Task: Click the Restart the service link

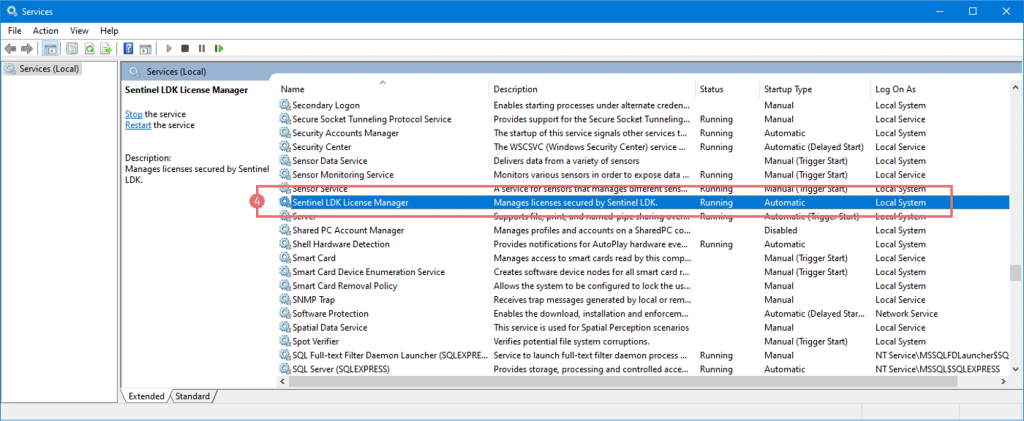Action: (x=138, y=125)
